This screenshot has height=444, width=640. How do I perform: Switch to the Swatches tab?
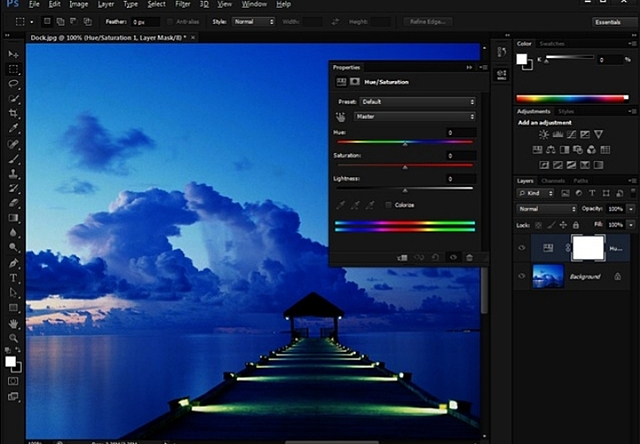pyautogui.click(x=552, y=44)
